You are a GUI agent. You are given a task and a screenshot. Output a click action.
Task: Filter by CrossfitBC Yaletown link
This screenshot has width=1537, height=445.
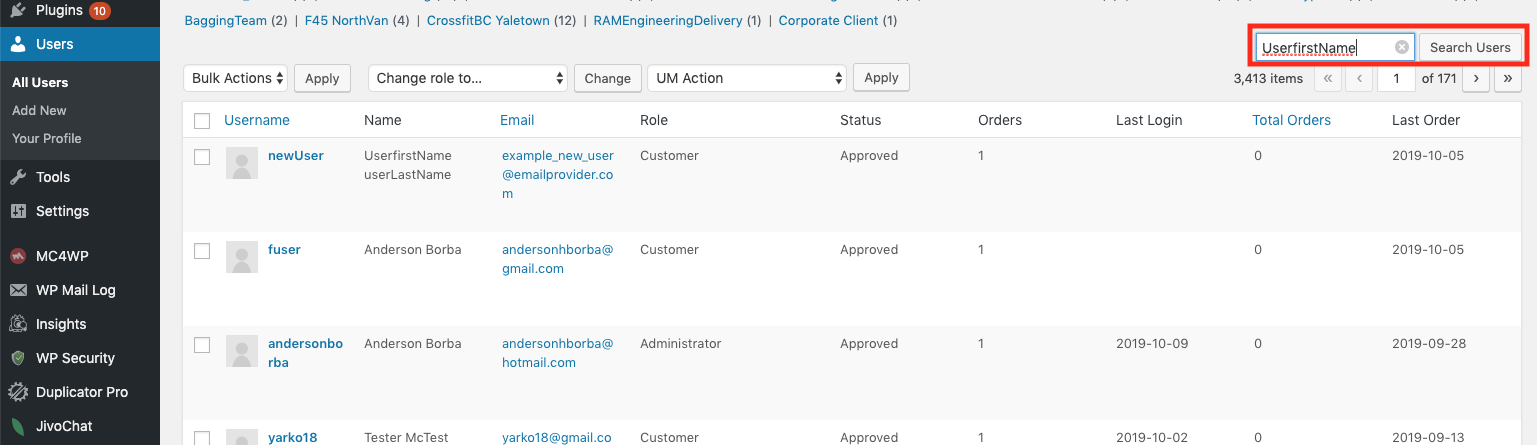488,20
